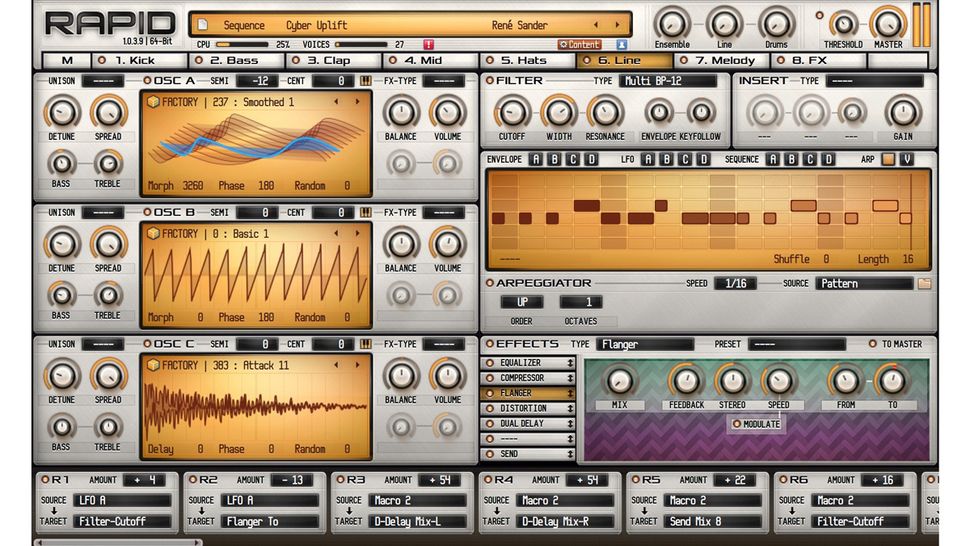970x546 pixels.
Task: Switch to the 7. Melody layer tab
Action: [721, 61]
